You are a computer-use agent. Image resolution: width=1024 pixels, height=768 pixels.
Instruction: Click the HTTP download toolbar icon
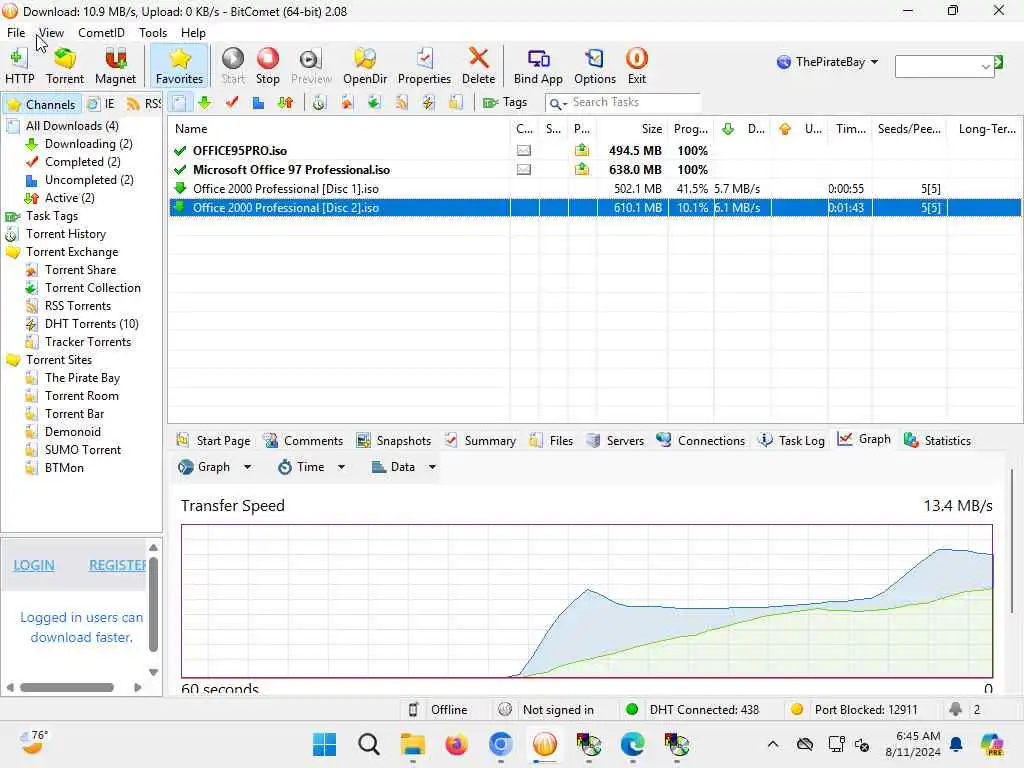click(x=19, y=66)
